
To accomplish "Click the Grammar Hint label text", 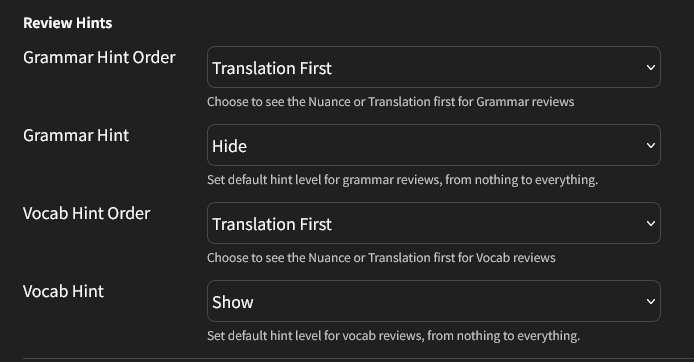I will point(76,135).
